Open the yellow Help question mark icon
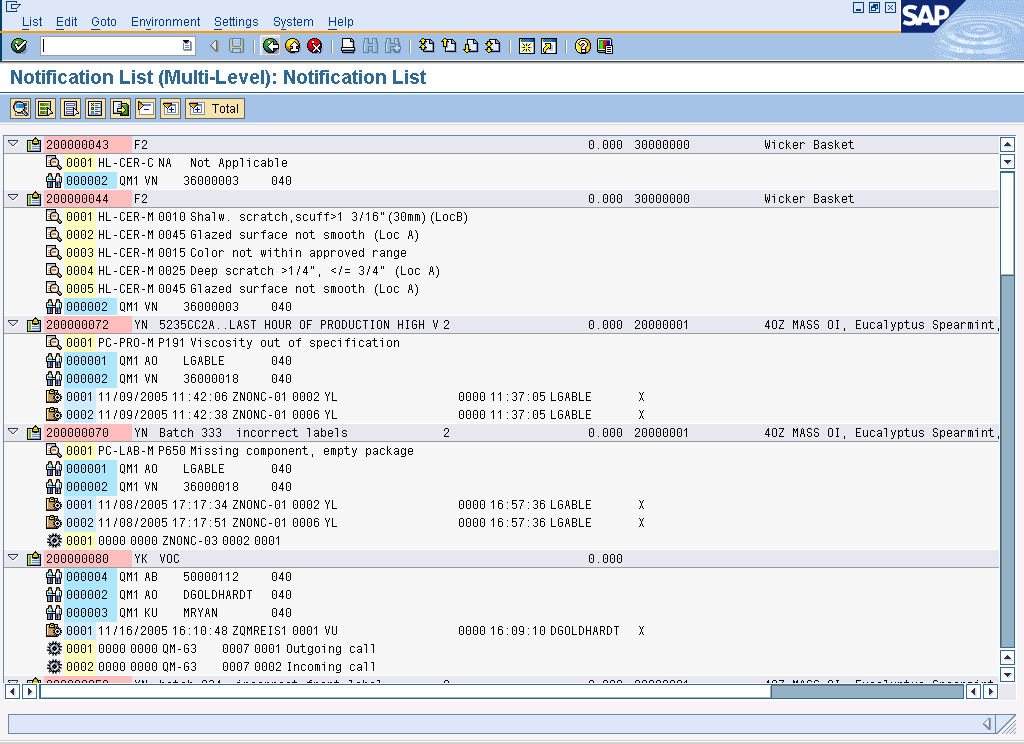The image size is (1024, 744). click(x=583, y=46)
